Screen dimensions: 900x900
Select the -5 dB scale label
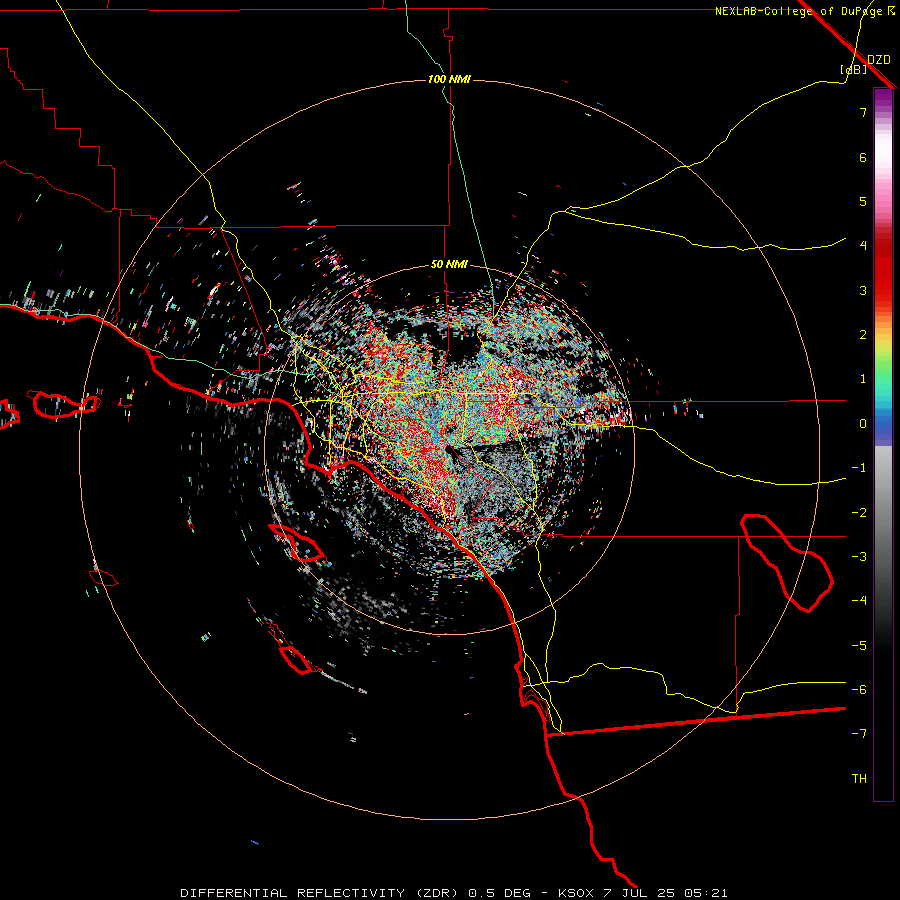click(859, 646)
